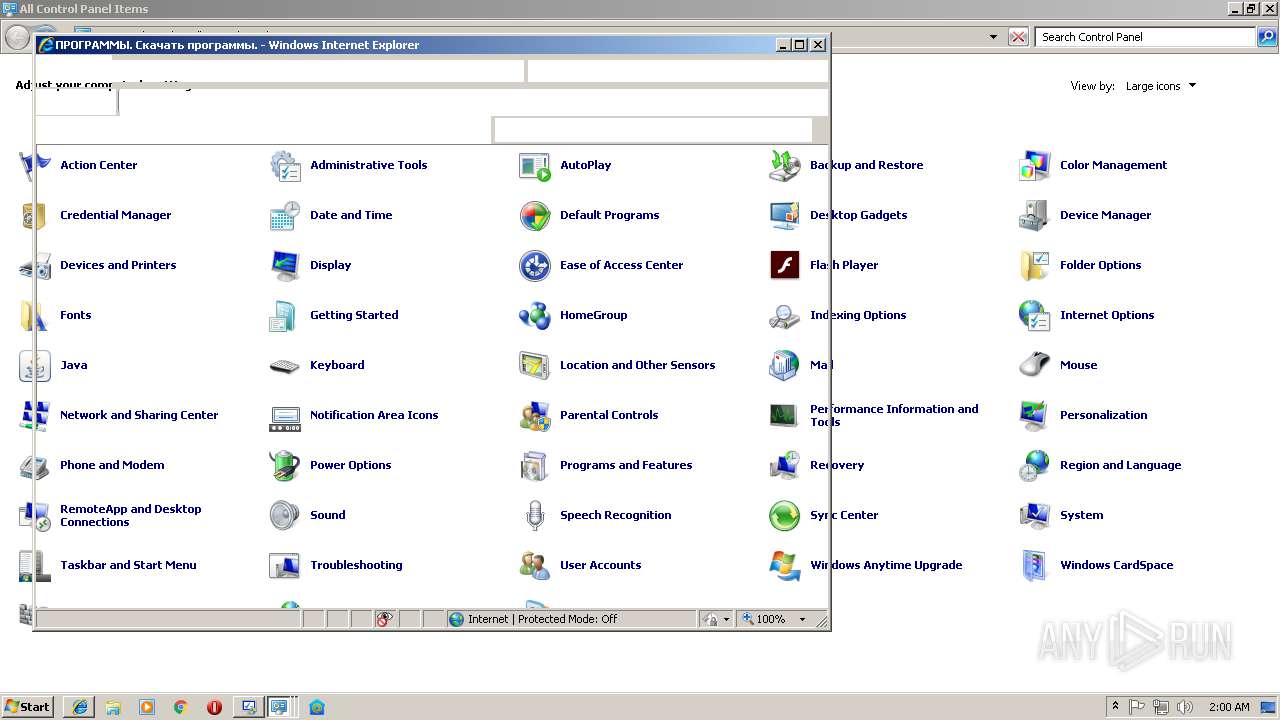Open the Network and Sharing Center link
1280x720 pixels.
139,415
